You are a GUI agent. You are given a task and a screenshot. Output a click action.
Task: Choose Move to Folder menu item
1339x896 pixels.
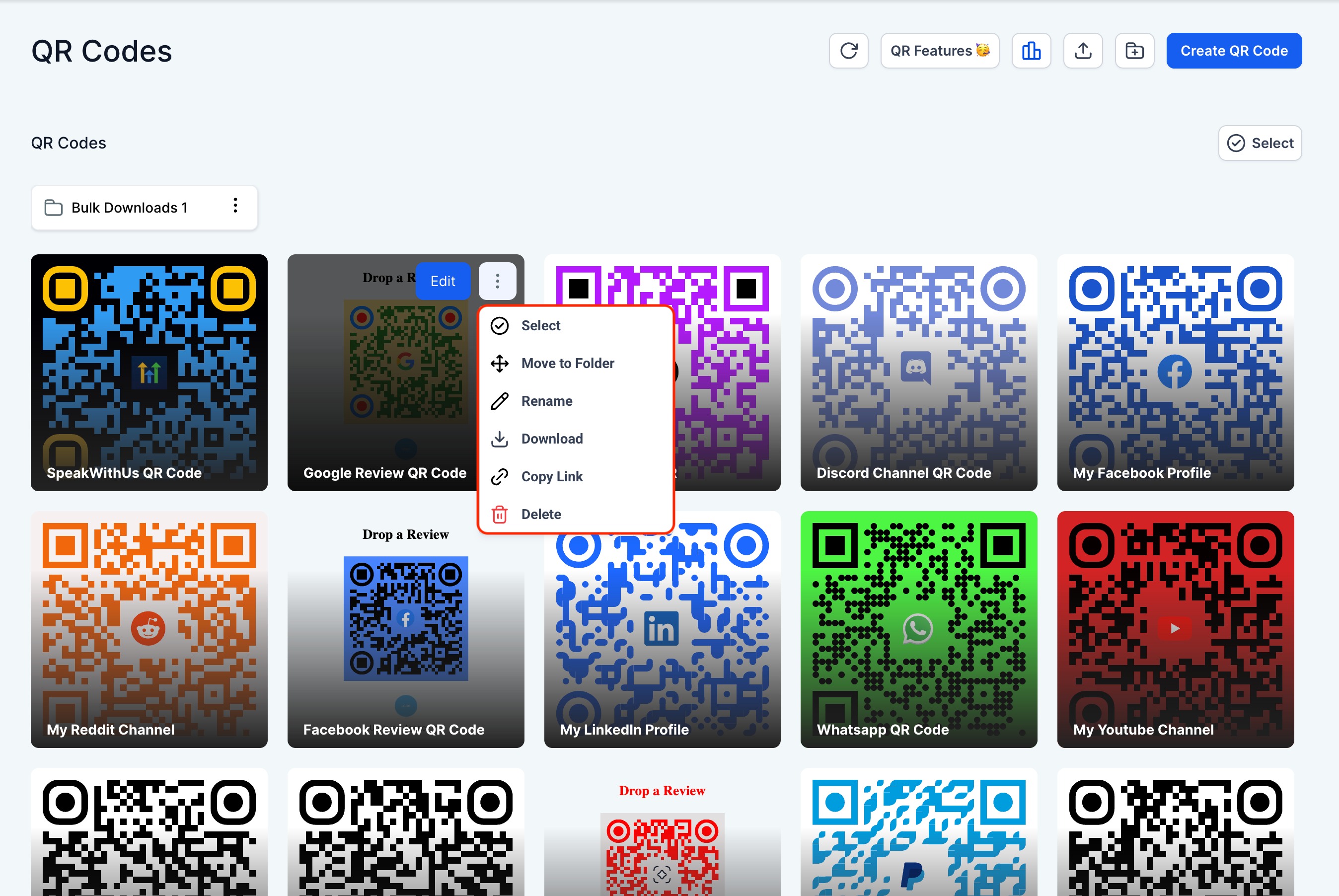tap(567, 364)
